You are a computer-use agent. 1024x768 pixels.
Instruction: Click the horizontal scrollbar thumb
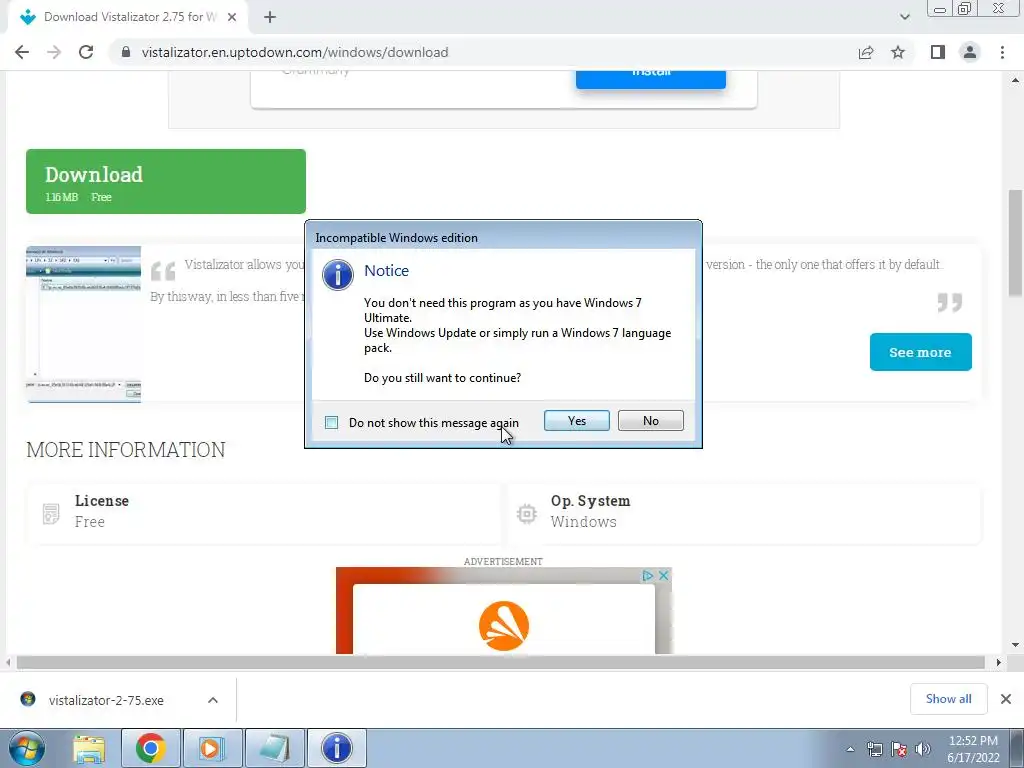click(x=500, y=662)
